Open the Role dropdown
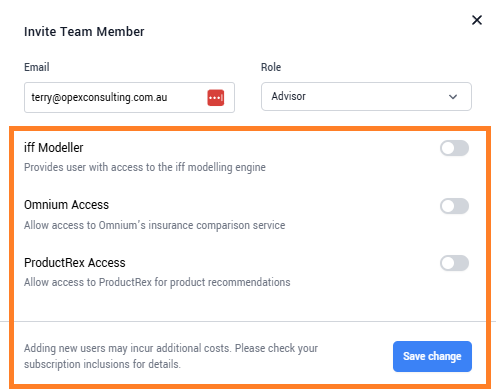Viewport: 496px width, 390px height. (366, 97)
